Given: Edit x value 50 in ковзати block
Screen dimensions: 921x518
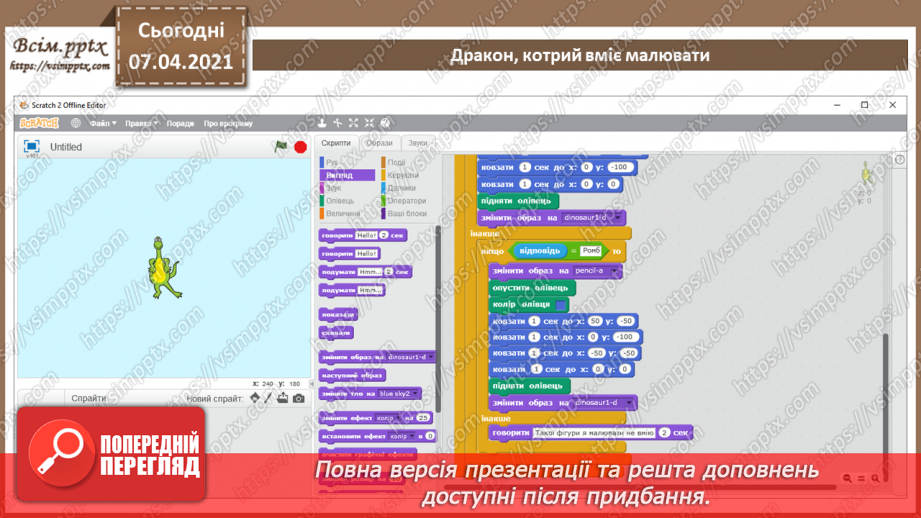Looking at the screenshot, I should point(595,321).
